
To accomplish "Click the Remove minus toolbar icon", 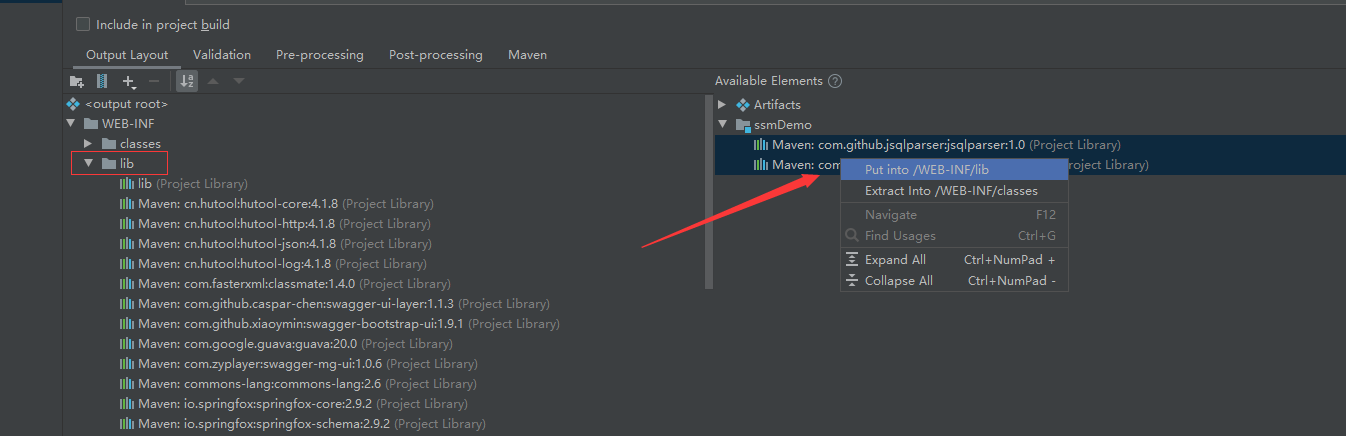I will point(153,81).
